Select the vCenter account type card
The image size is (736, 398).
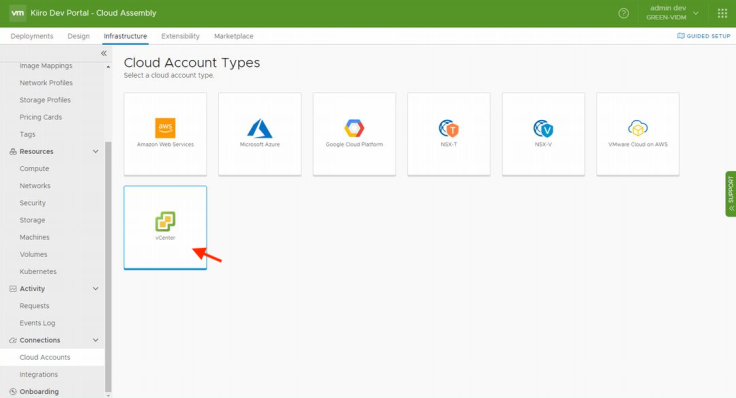coord(165,228)
